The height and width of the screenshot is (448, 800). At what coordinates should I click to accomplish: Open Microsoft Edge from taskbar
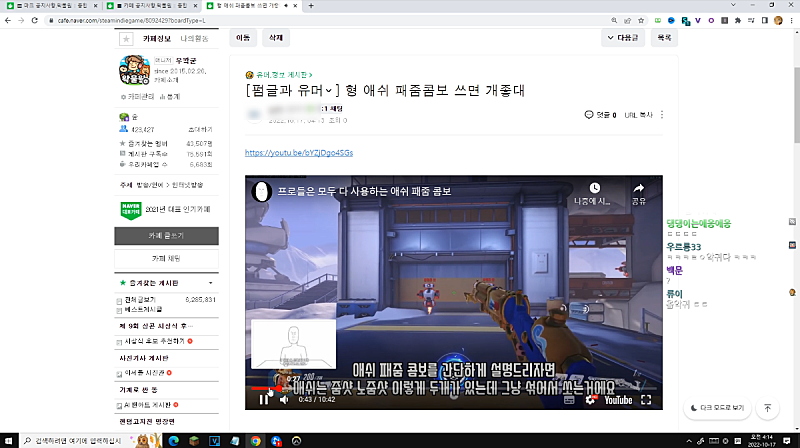(x=173, y=441)
